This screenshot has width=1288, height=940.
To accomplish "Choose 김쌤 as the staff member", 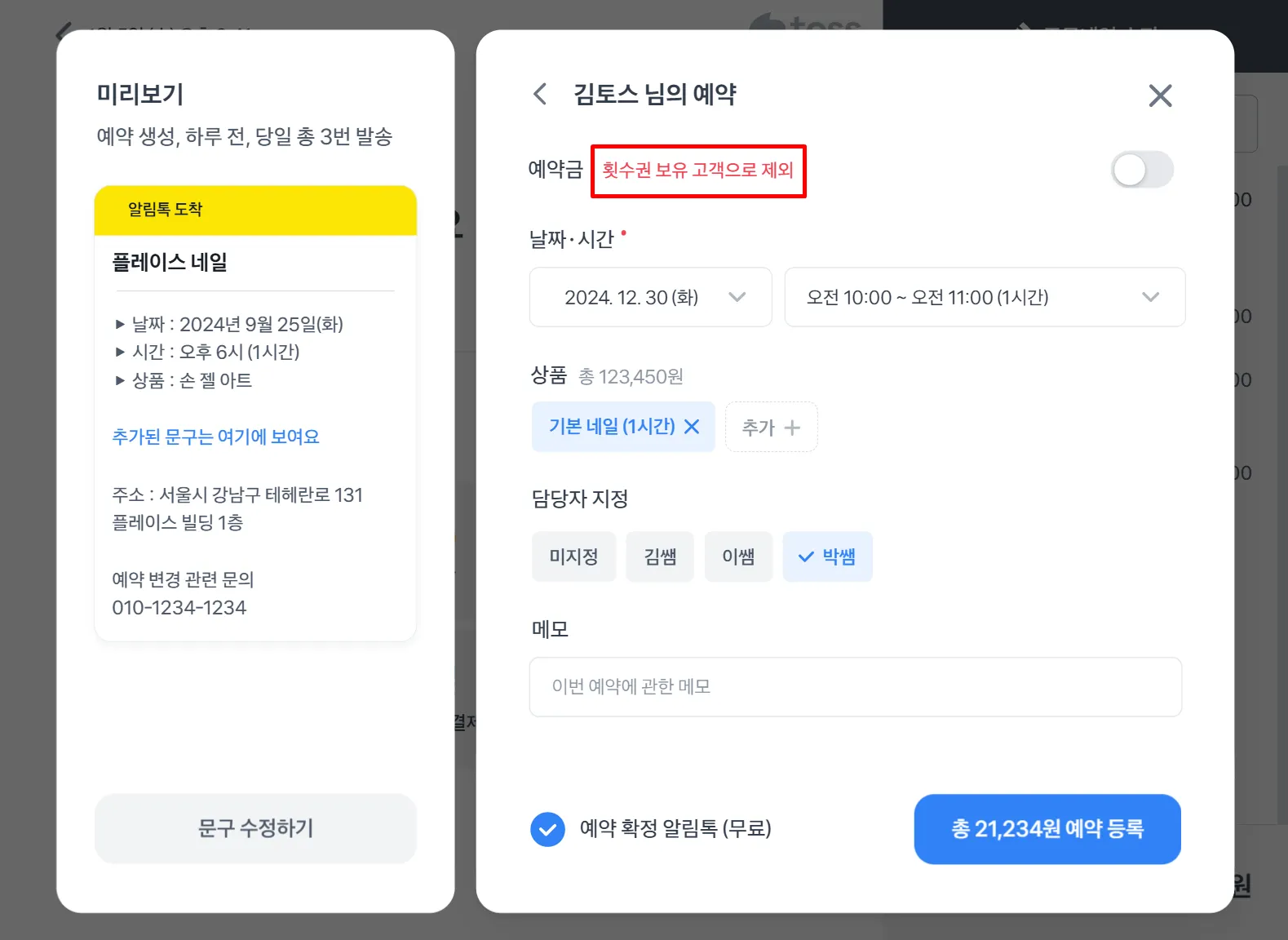I will click(660, 556).
